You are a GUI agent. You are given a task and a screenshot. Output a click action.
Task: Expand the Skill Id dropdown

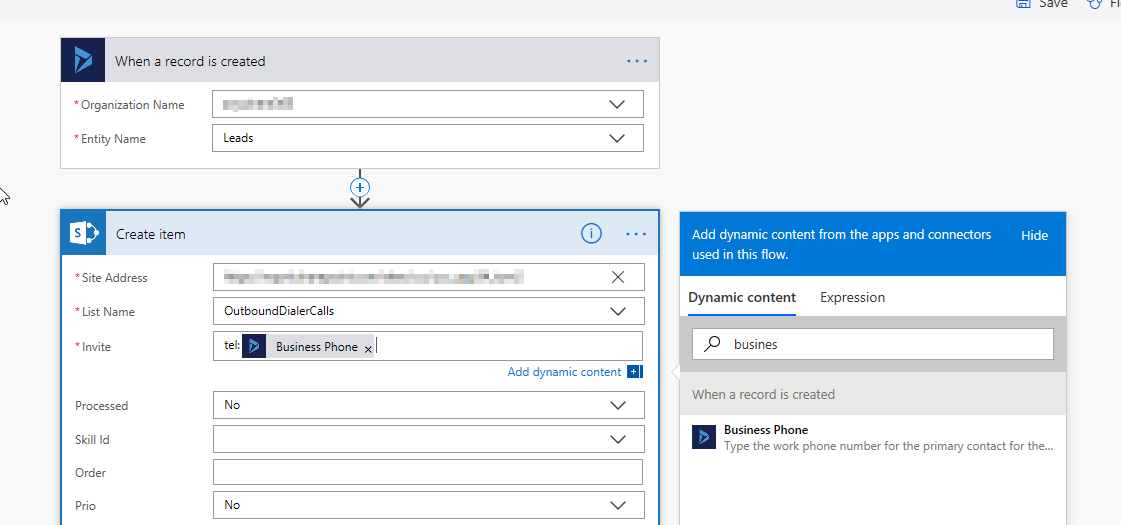pos(617,440)
